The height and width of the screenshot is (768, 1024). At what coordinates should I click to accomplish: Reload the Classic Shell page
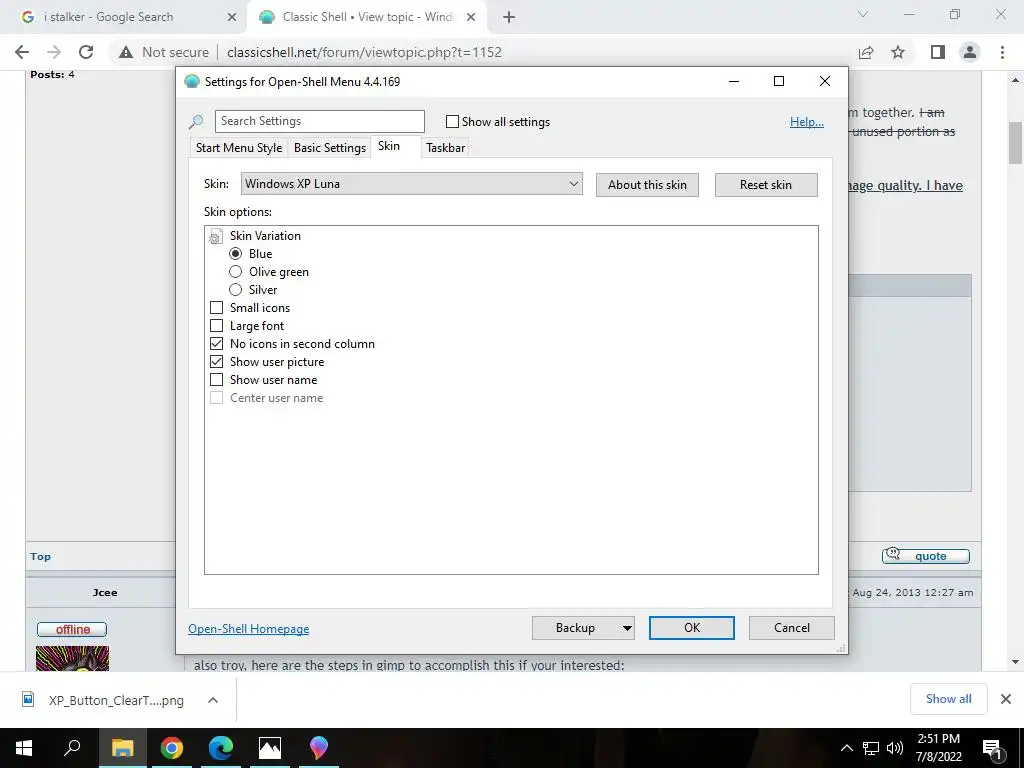click(86, 52)
